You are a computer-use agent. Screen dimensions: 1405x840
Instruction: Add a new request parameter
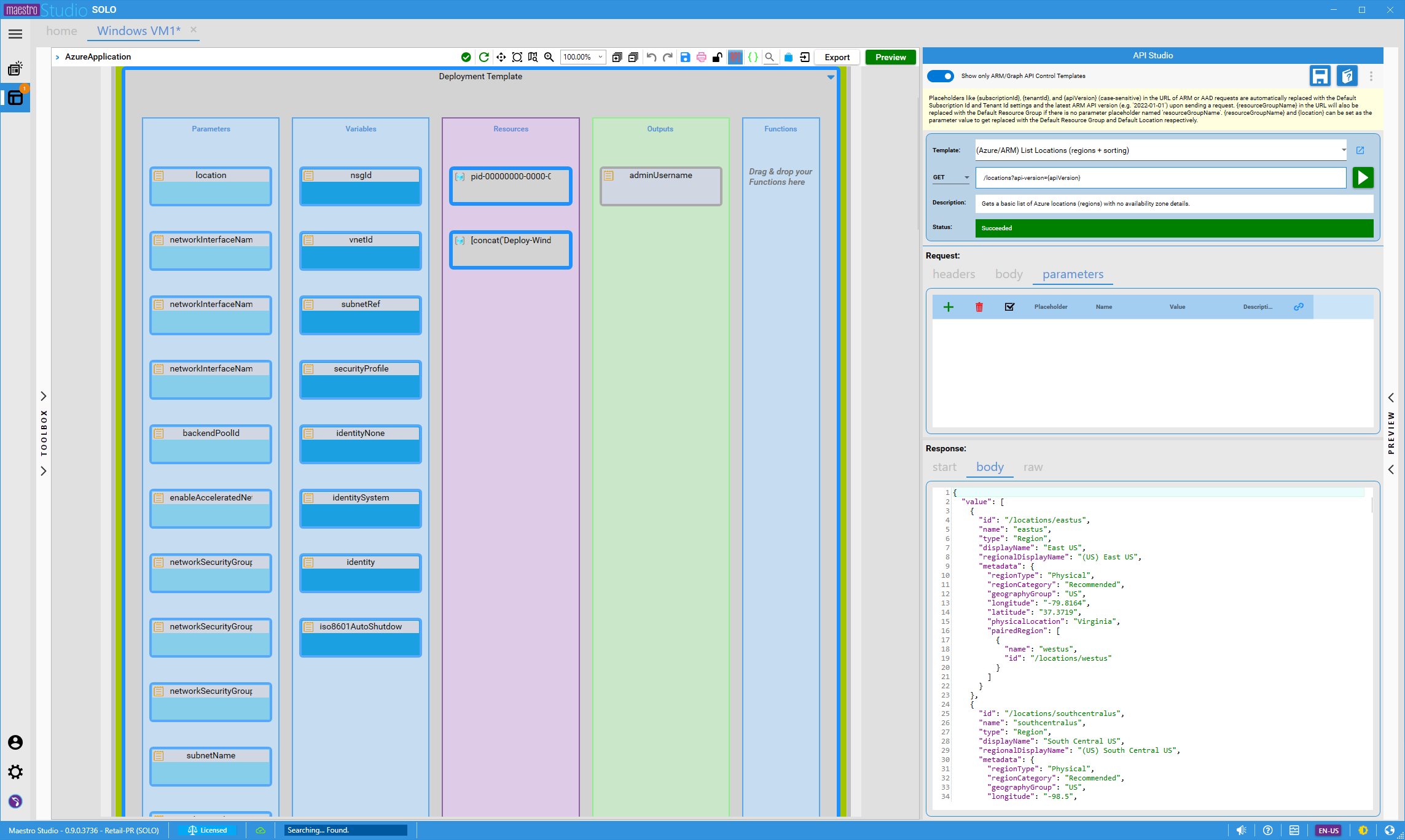(x=949, y=307)
